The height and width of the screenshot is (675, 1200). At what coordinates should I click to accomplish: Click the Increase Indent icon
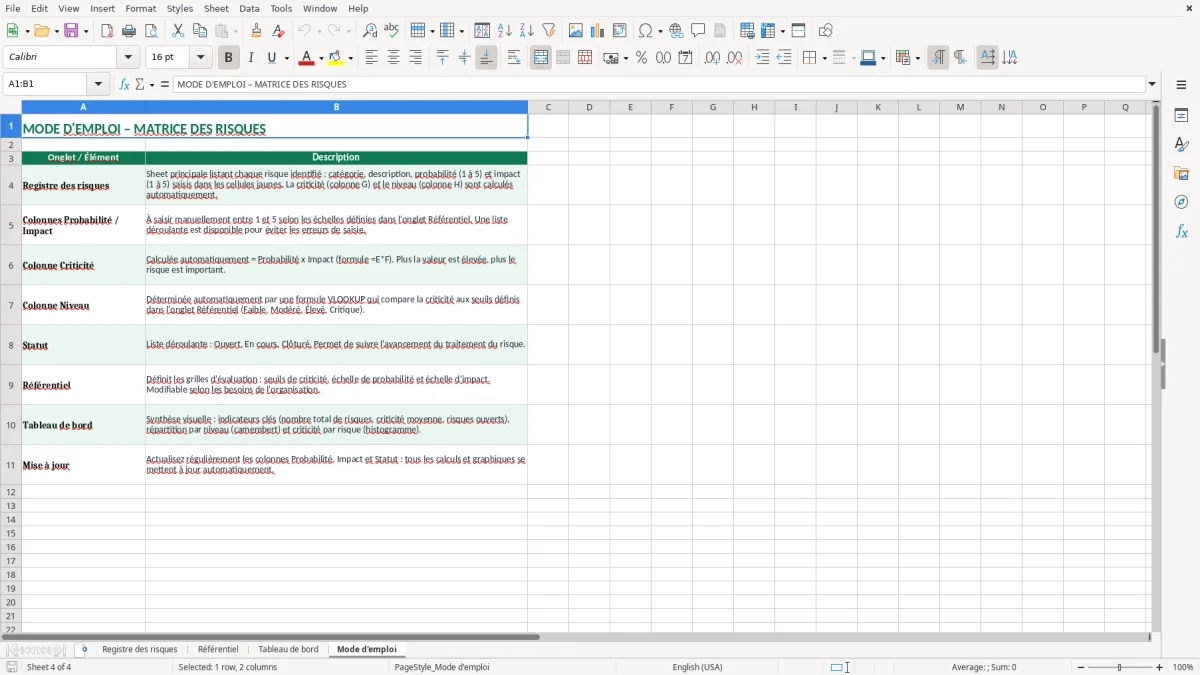click(762, 58)
